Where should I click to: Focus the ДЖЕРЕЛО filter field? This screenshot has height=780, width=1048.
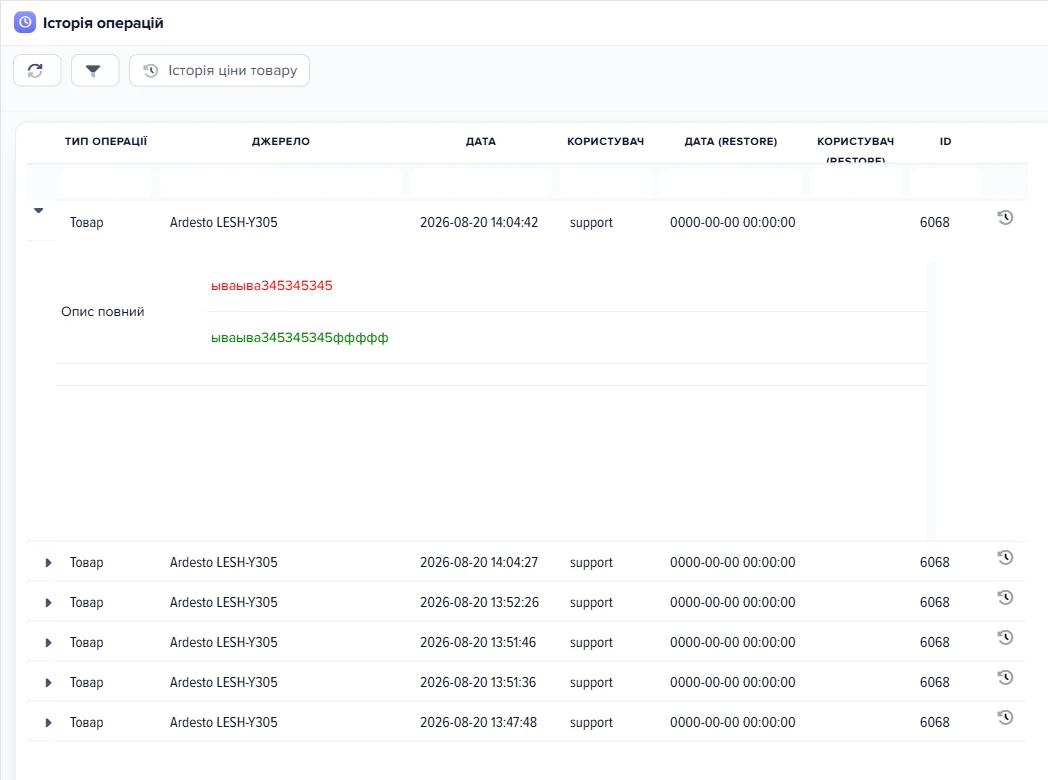pos(281,182)
